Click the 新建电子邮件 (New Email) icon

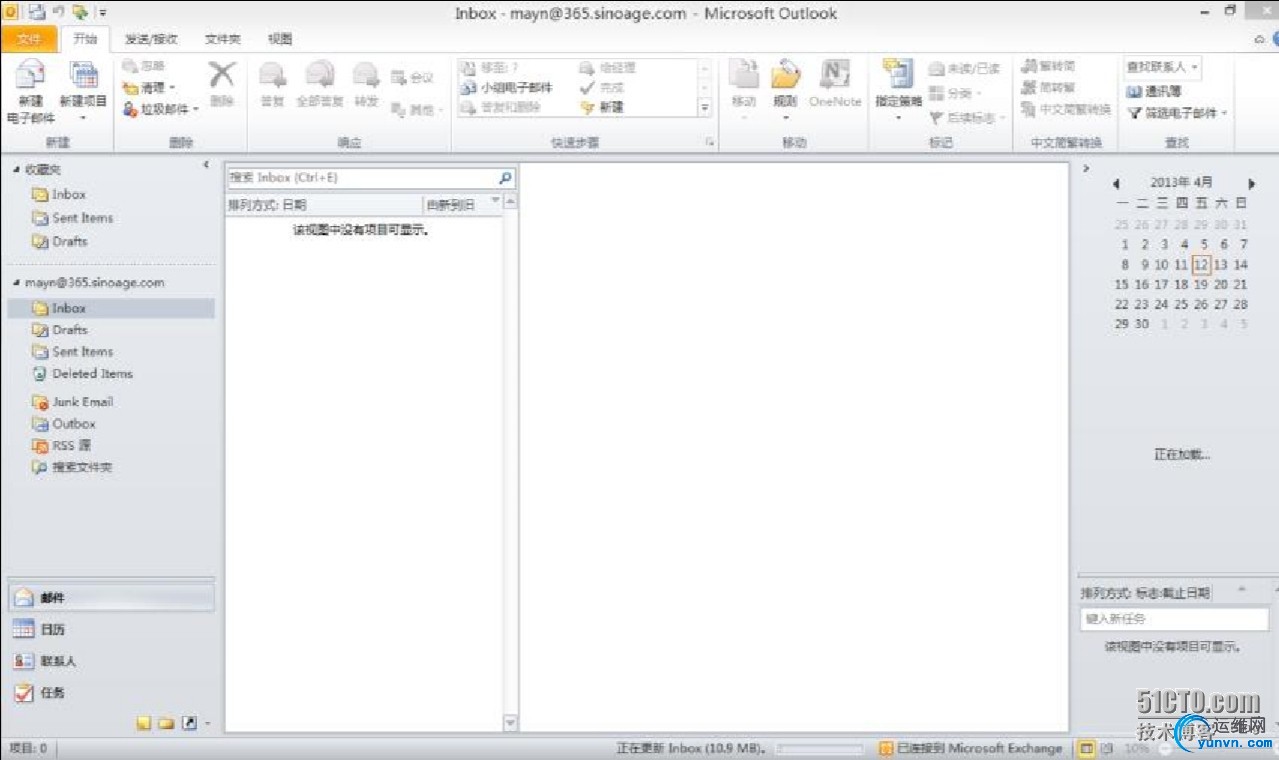[x=30, y=75]
